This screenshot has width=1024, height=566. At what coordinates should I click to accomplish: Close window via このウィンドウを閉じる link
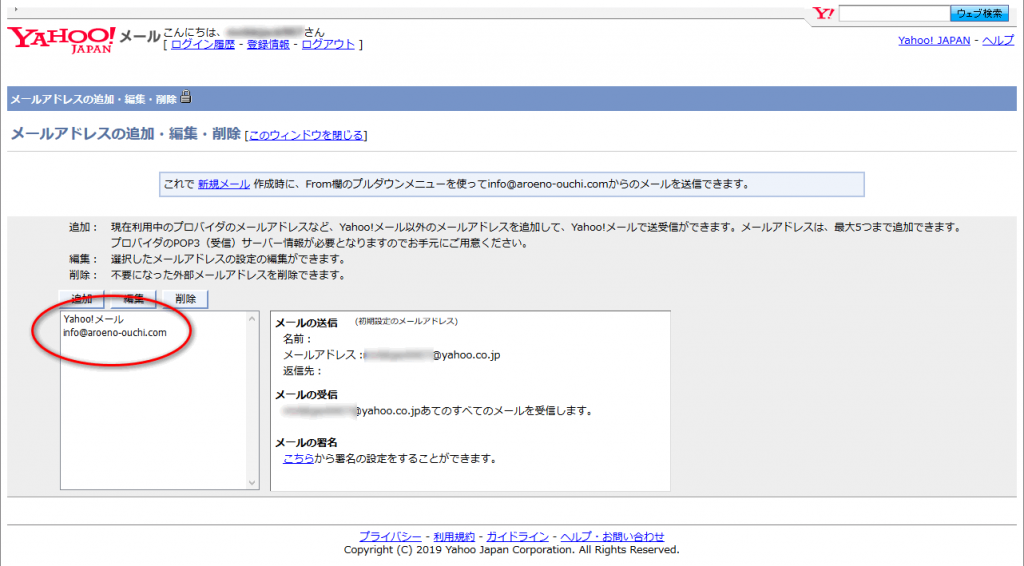[306, 135]
